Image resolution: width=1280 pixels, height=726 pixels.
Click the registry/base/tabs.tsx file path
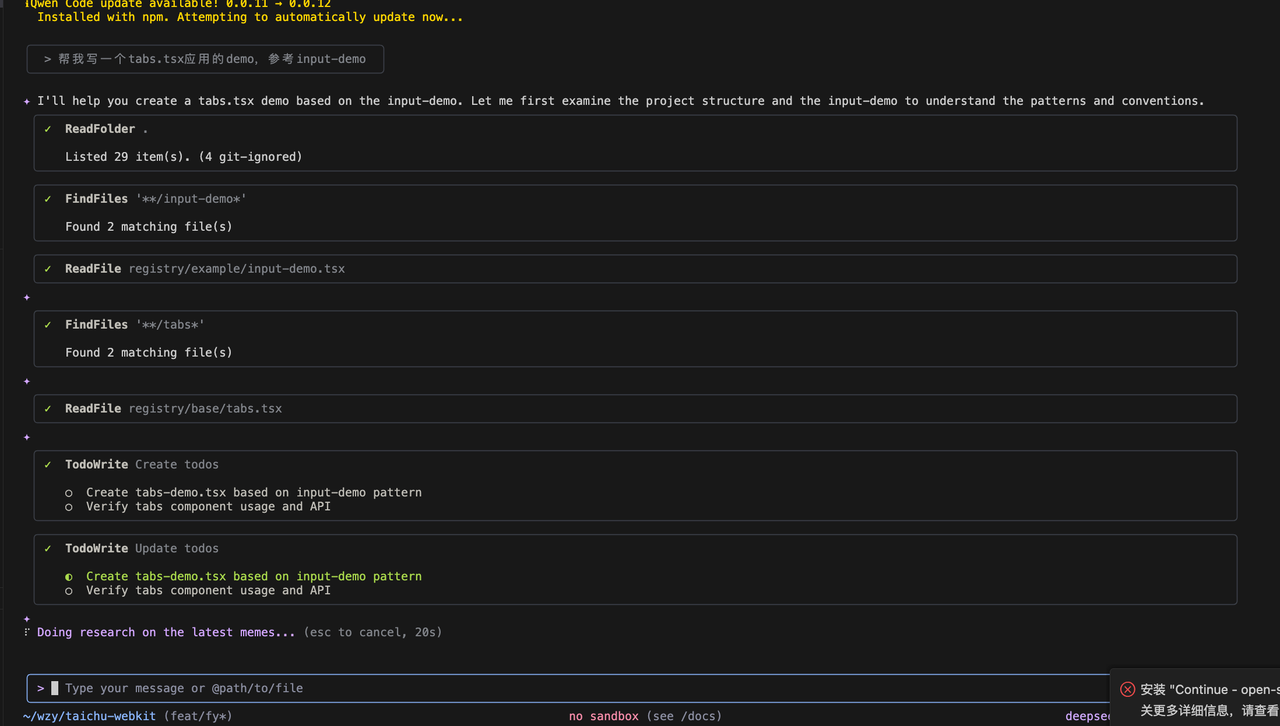point(205,409)
